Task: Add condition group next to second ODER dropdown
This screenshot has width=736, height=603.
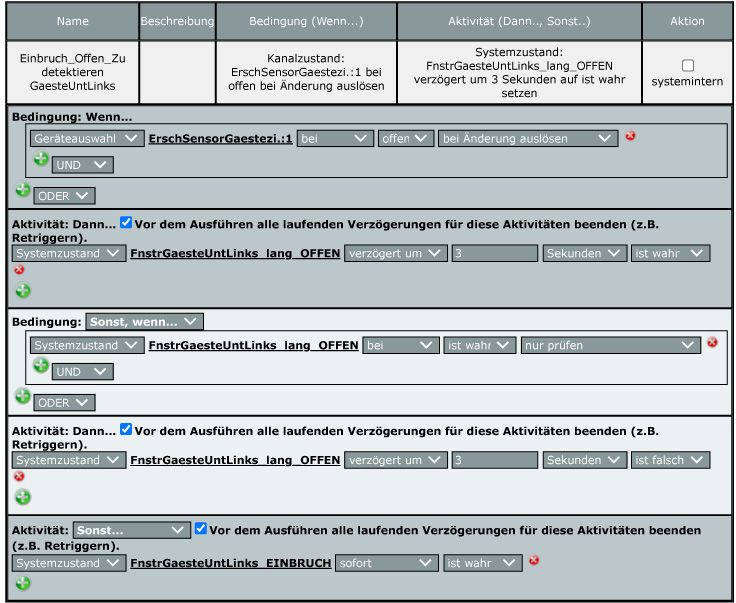Action: 23,396
